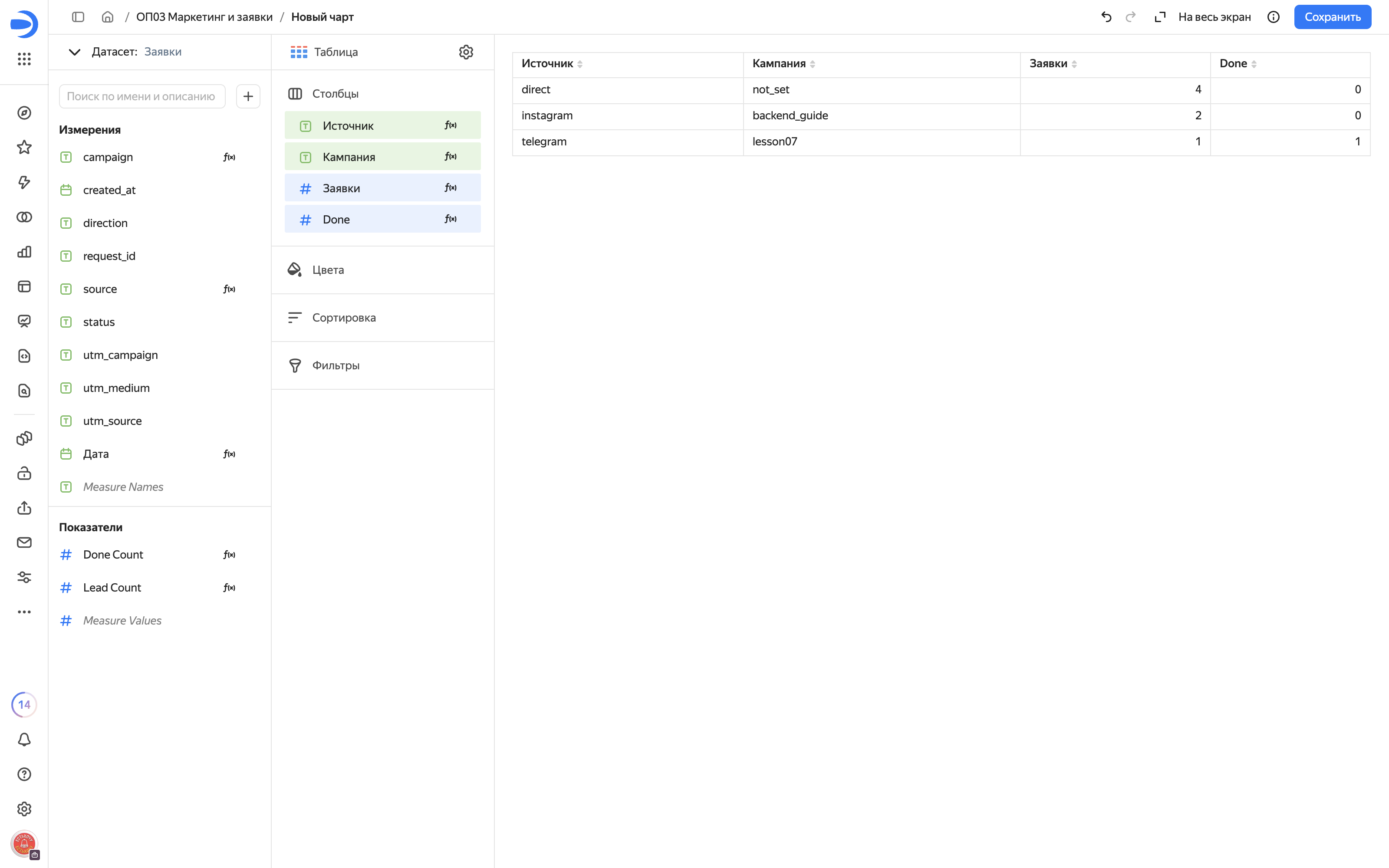This screenshot has width=1389, height=868.
Task: Open the Заявки dataset link
Action: click(x=163, y=52)
